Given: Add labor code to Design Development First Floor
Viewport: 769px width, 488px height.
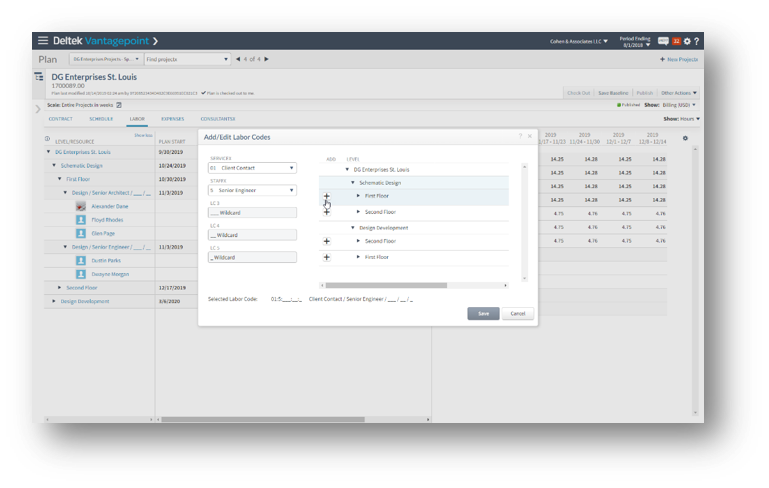Looking at the screenshot, I should (327, 257).
